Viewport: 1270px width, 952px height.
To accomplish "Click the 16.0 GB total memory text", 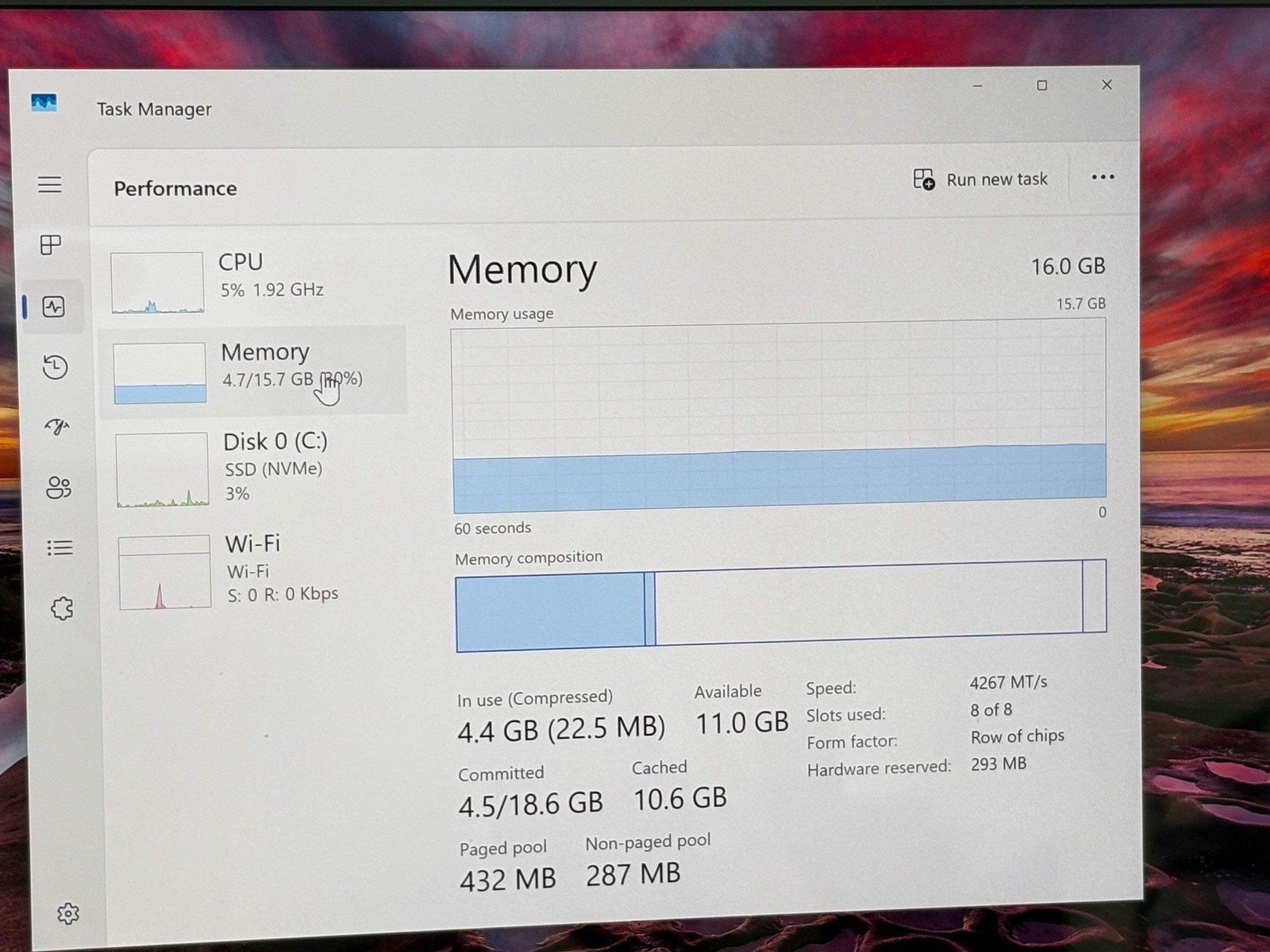I will coord(1068,267).
